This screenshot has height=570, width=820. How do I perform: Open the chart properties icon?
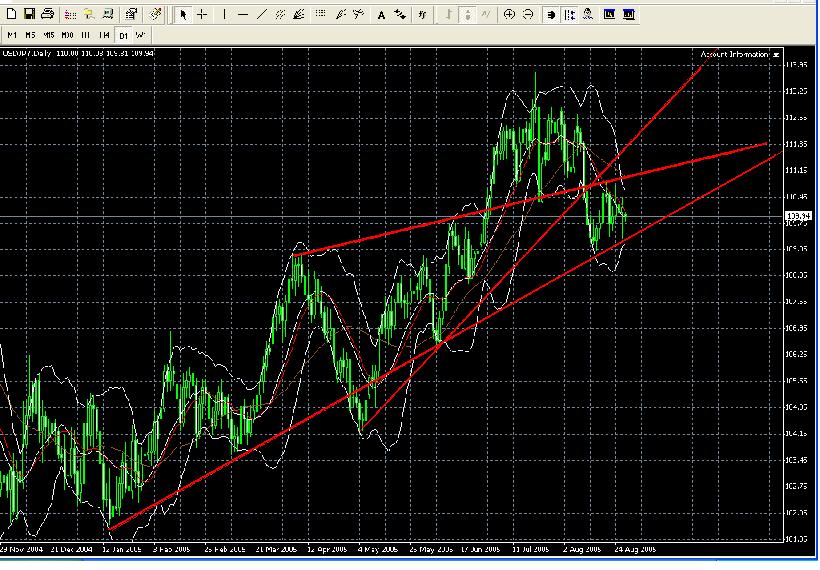(131, 15)
